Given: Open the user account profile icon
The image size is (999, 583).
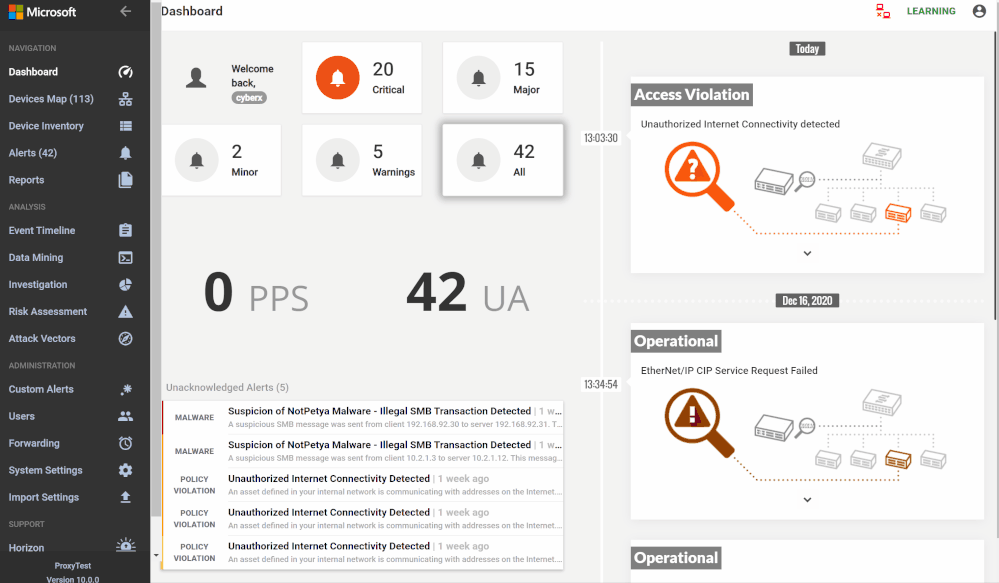Looking at the screenshot, I should [979, 11].
